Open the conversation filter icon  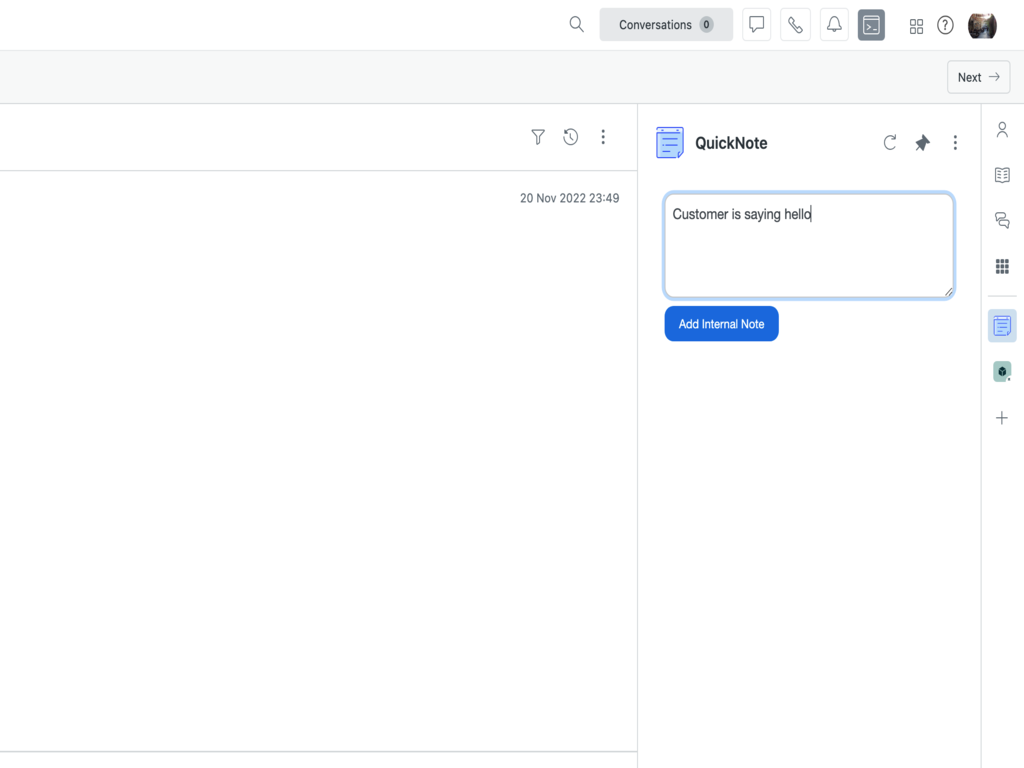538,137
